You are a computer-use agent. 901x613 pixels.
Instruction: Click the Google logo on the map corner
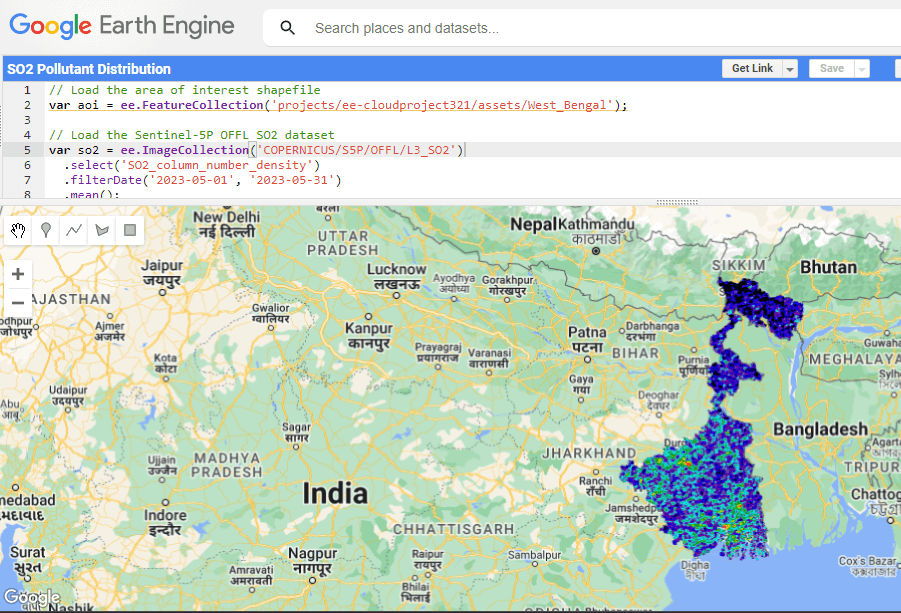[x=32, y=597]
